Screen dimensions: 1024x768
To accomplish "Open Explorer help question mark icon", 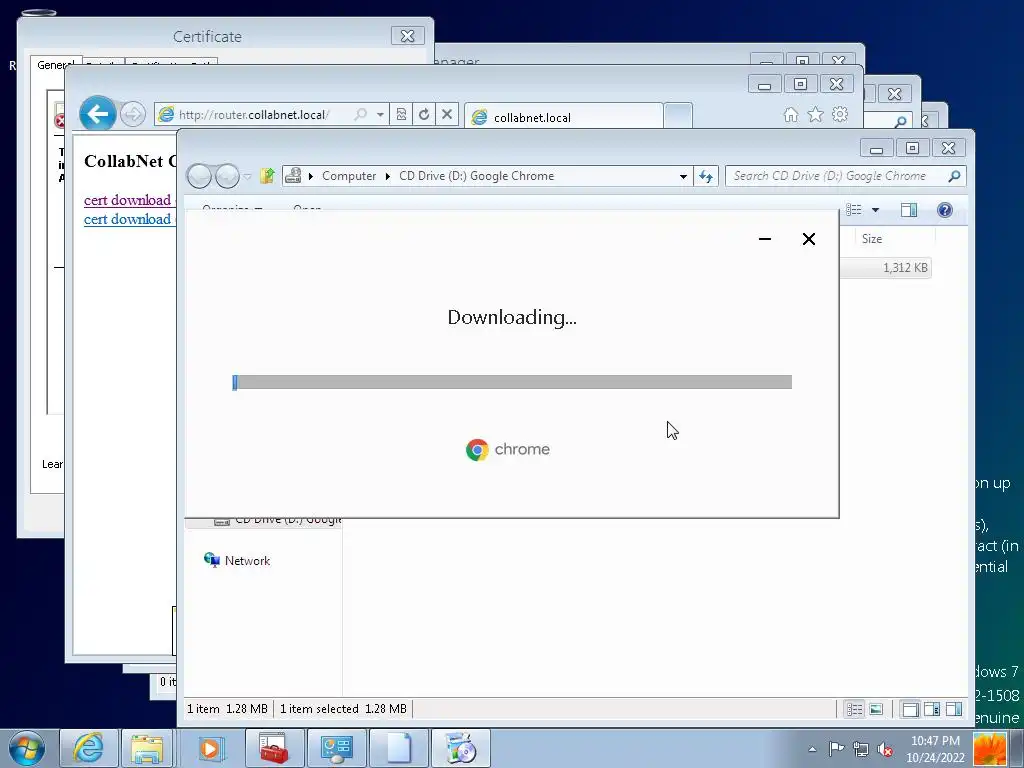I will click(x=944, y=210).
